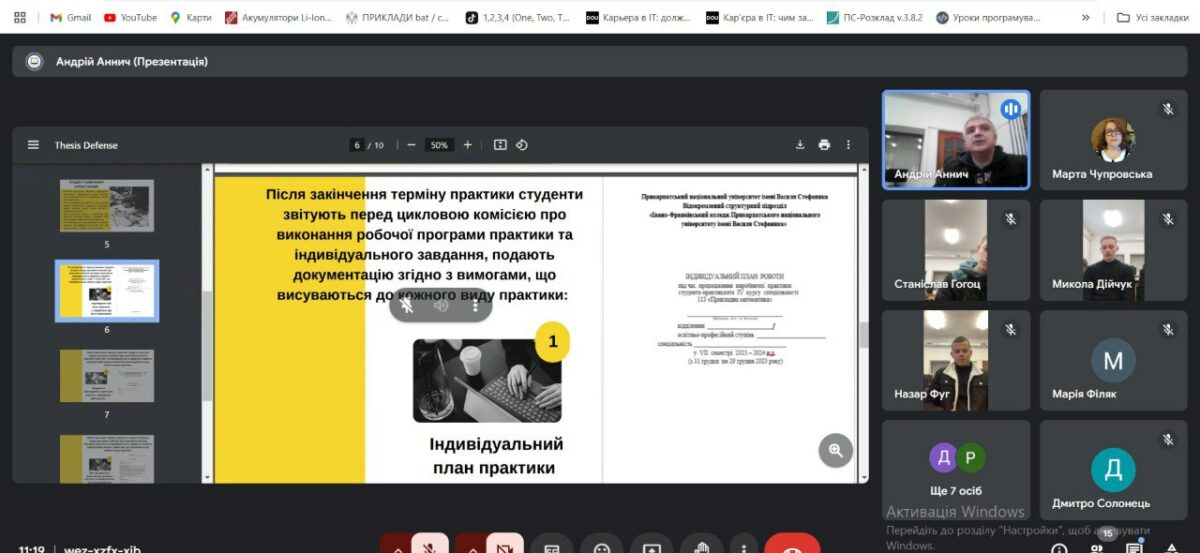Screen dimensions: 1200x553
Task: Expand camera video settings arrow
Action: pos(472,545)
